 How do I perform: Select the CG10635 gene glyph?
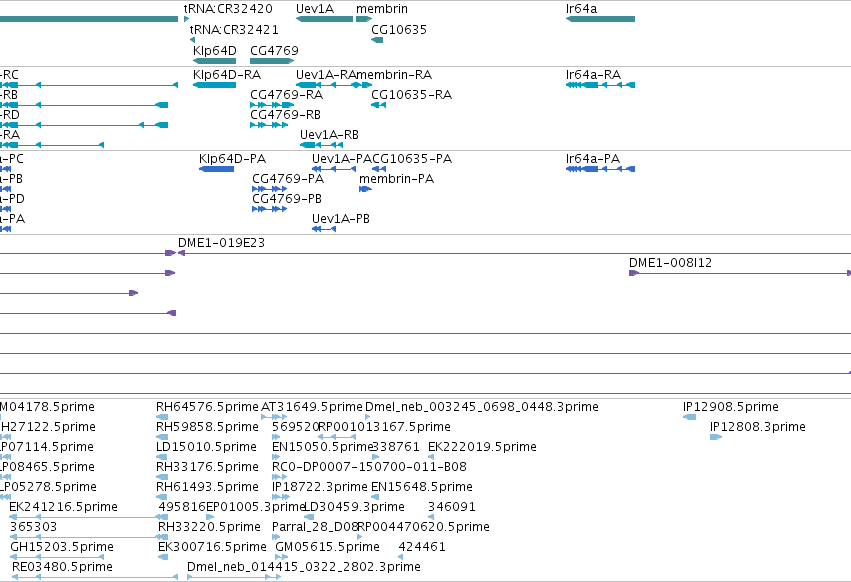coord(377,40)
